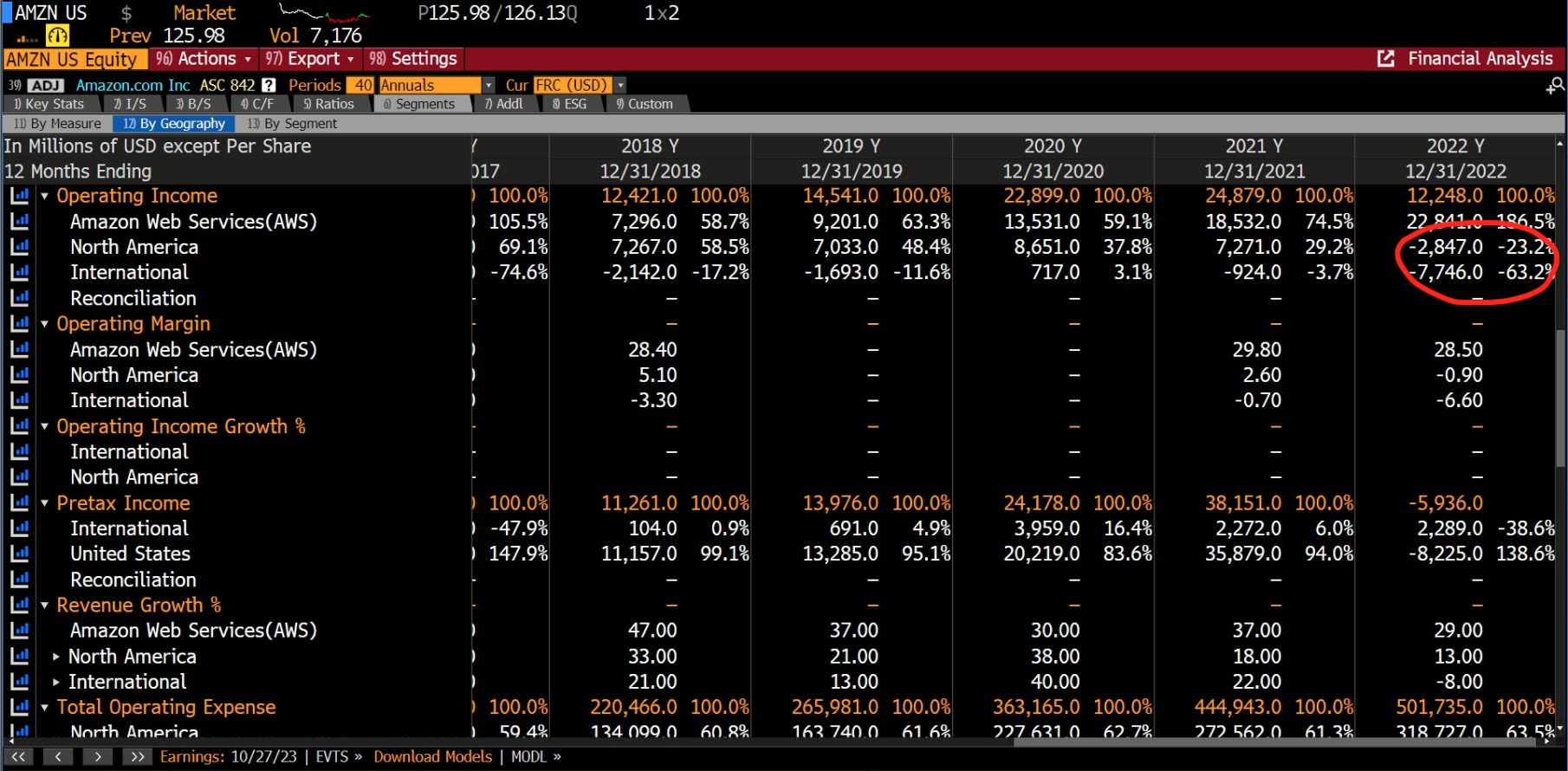The image size is (1568, 771).
Task: Open the C/F cash flow tab
Action: click(x=257, y=104)
